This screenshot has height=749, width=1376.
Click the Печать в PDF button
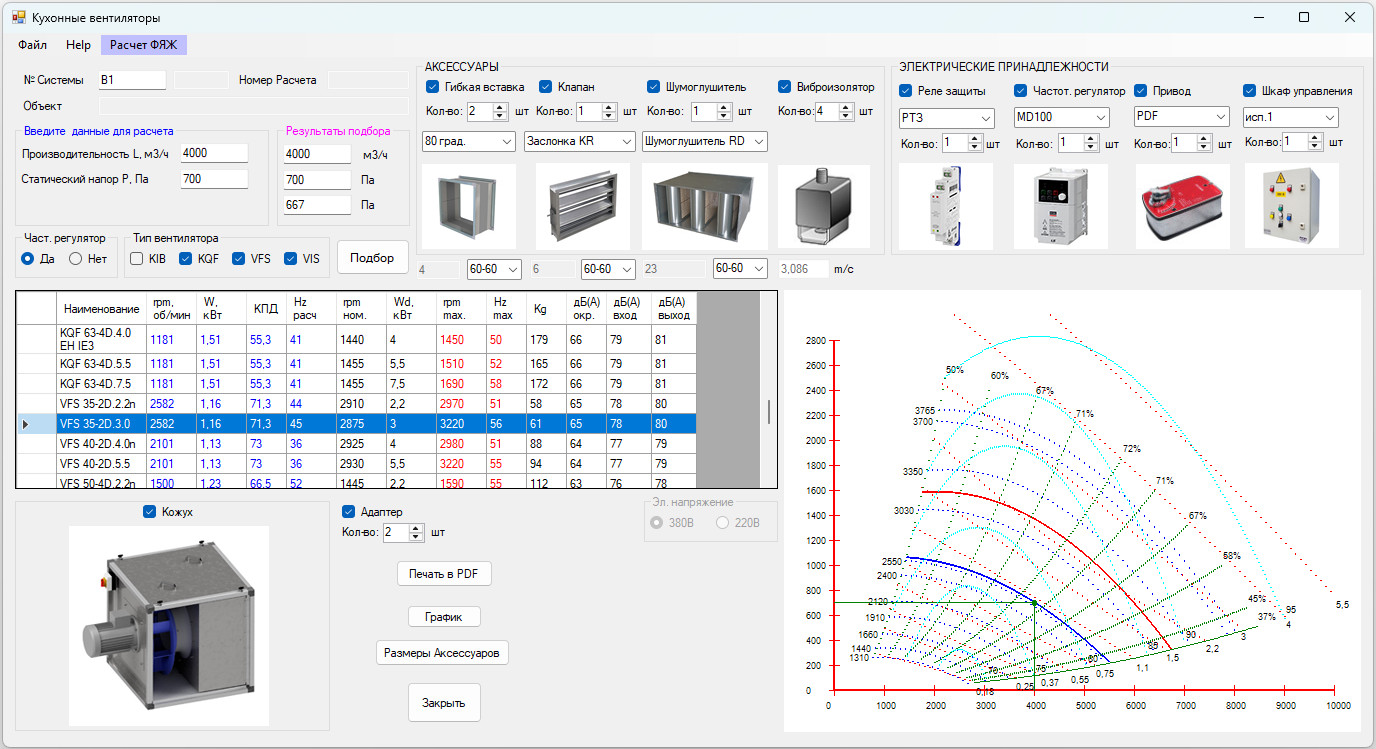(444, 574)
